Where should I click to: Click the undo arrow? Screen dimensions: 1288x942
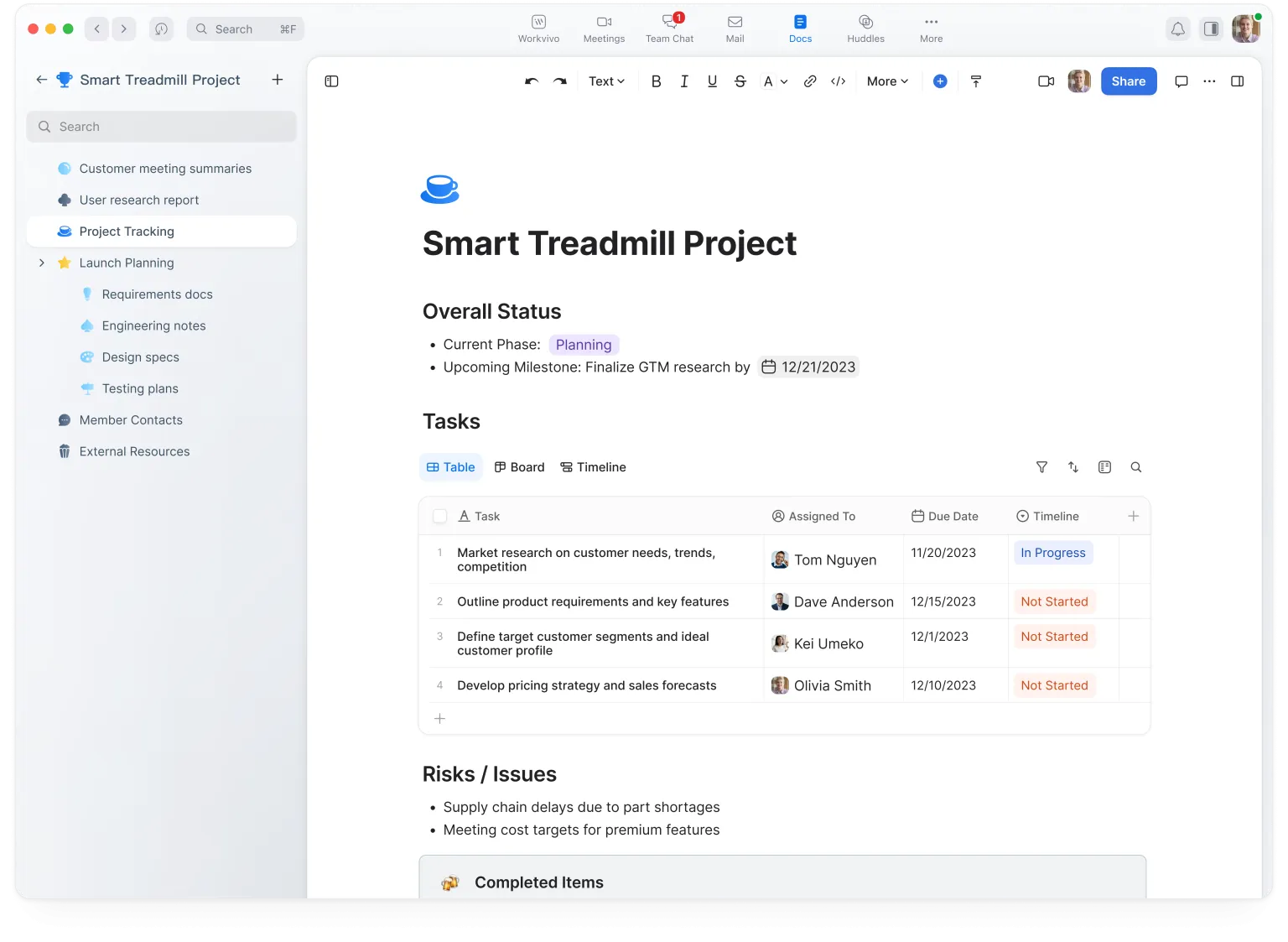[x=531, y=81]
